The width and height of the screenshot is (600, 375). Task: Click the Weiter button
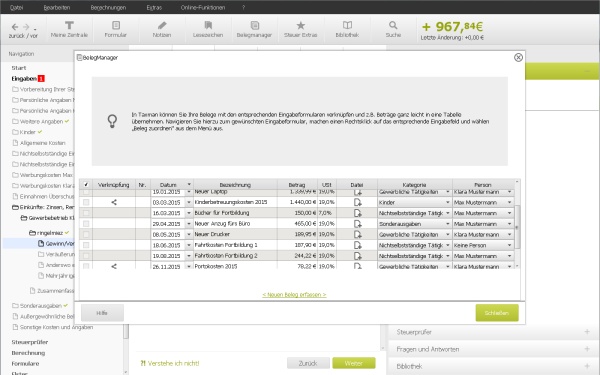tap(354, 363)
